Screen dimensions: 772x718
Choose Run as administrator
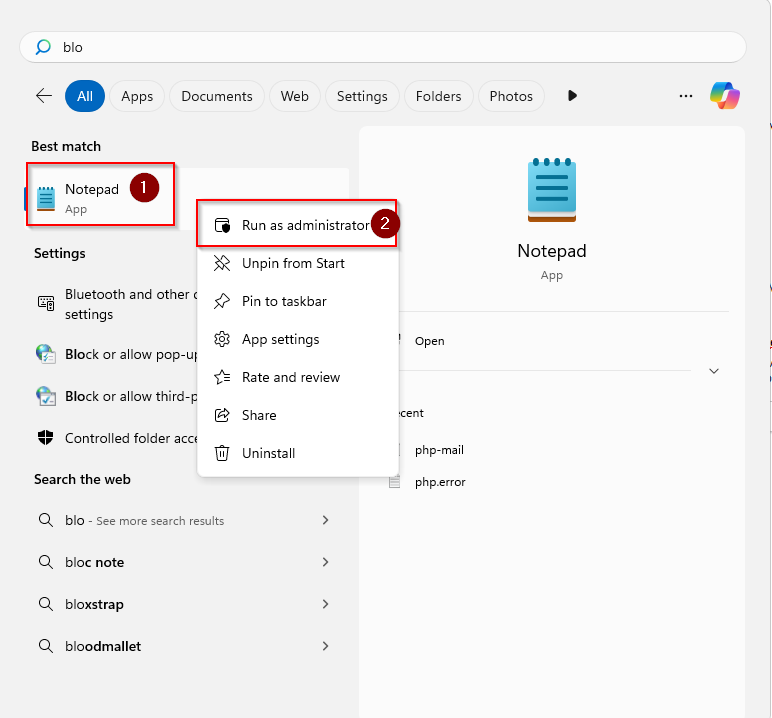(x=297, y=225)
